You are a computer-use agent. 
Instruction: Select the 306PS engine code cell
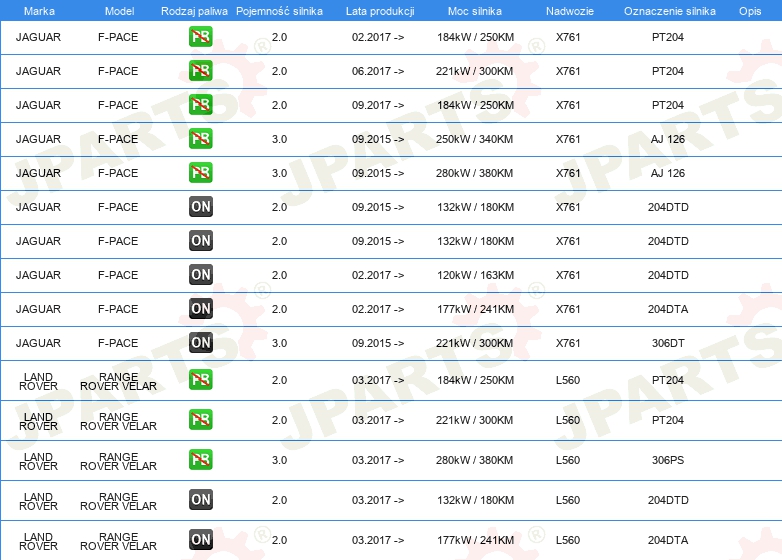pyautogui.click(x=668, y=460)
